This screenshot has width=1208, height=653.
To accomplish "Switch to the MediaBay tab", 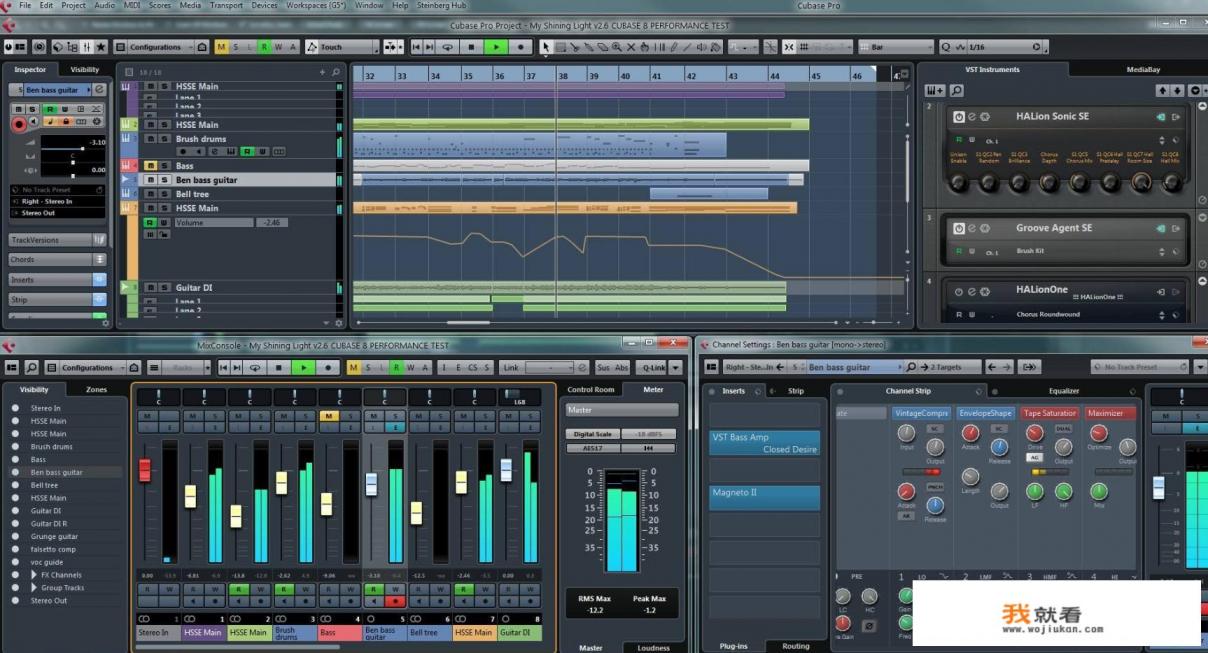I will (x=1143, y=69).
